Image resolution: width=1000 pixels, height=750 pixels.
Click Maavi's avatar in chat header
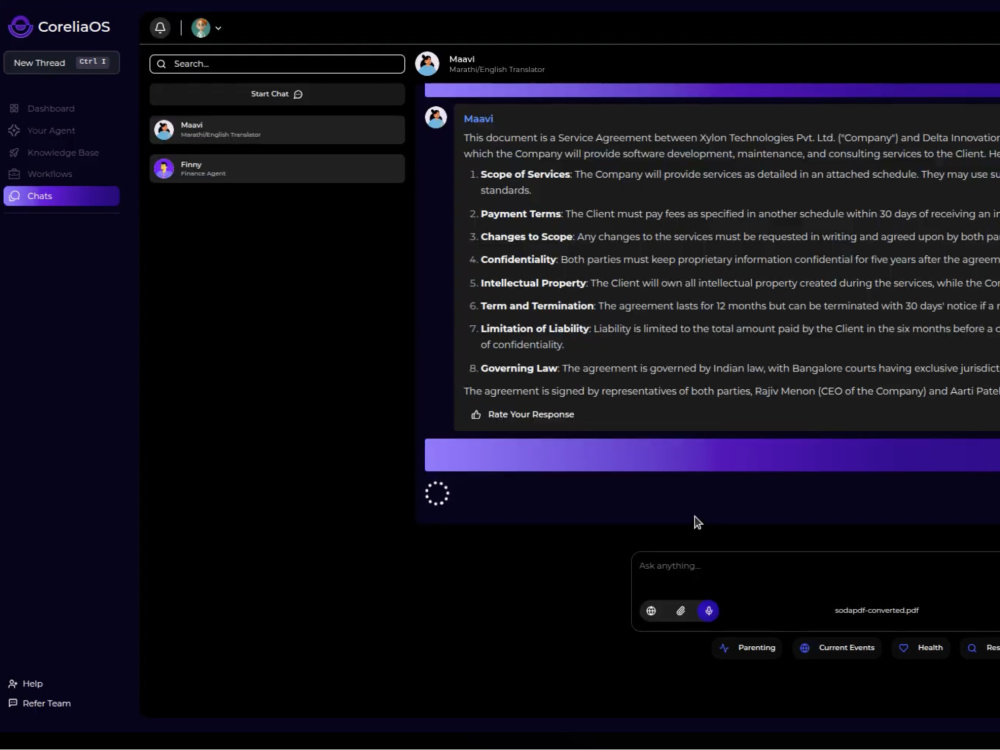427,64
